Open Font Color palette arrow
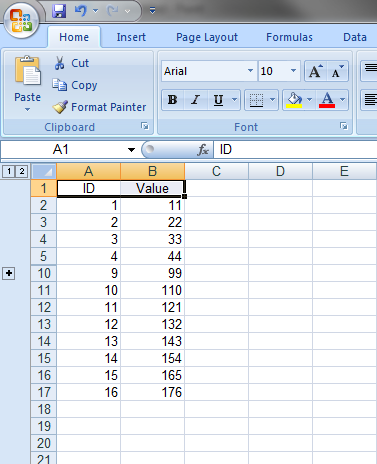Image resolution: width=377 pixels, height=464 pixels. (x=343, y=100)
